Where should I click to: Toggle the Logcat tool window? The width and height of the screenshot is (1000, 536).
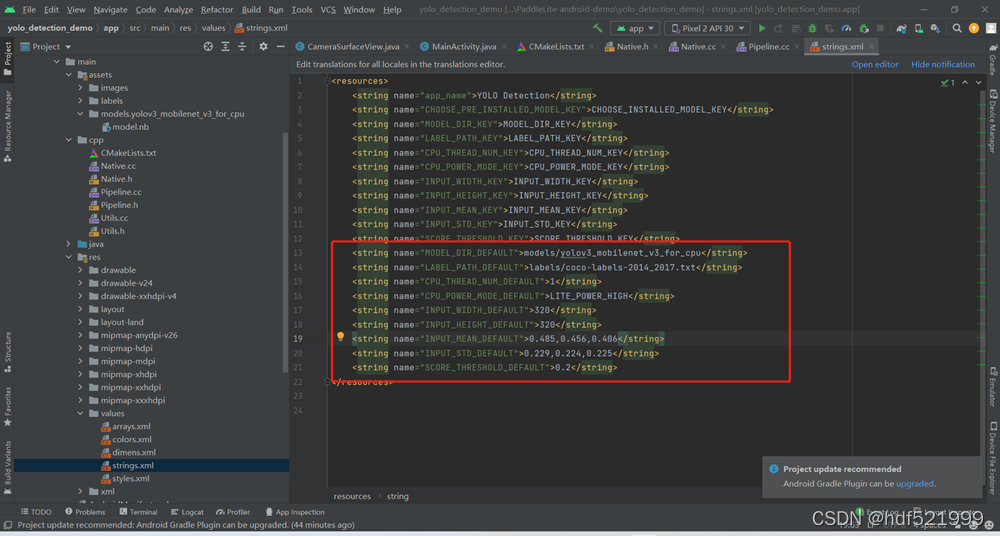[x=188, y=512]
